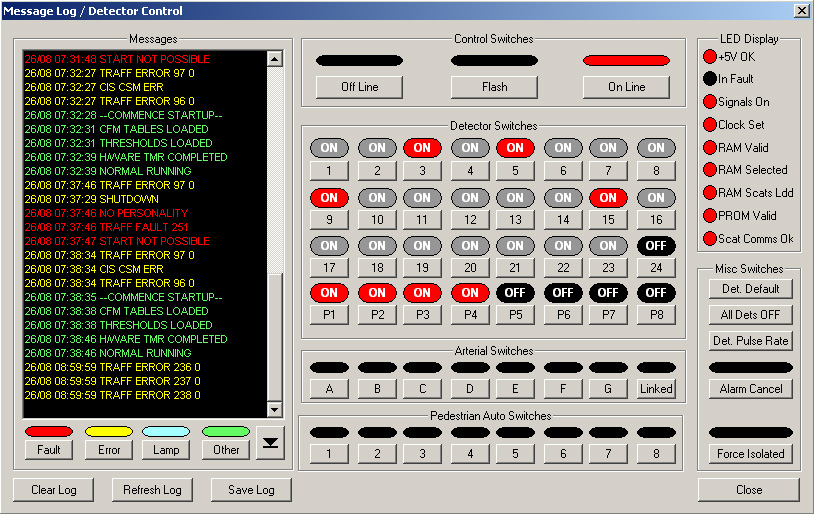Click the Scat Comms Ok LED indicator

coord(710,239)
